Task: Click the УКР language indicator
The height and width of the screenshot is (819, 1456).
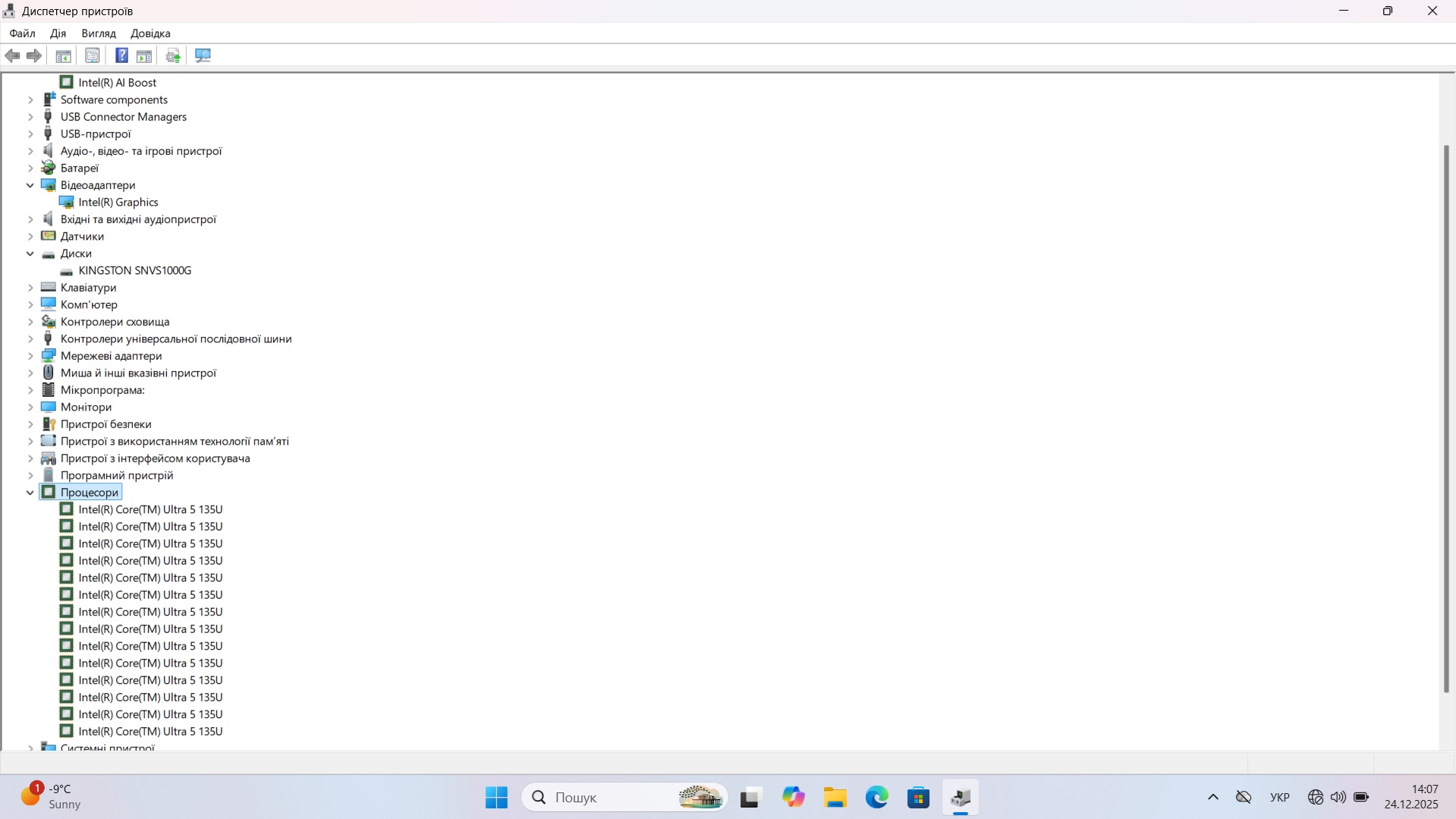Action: (x=1279, y=797)
